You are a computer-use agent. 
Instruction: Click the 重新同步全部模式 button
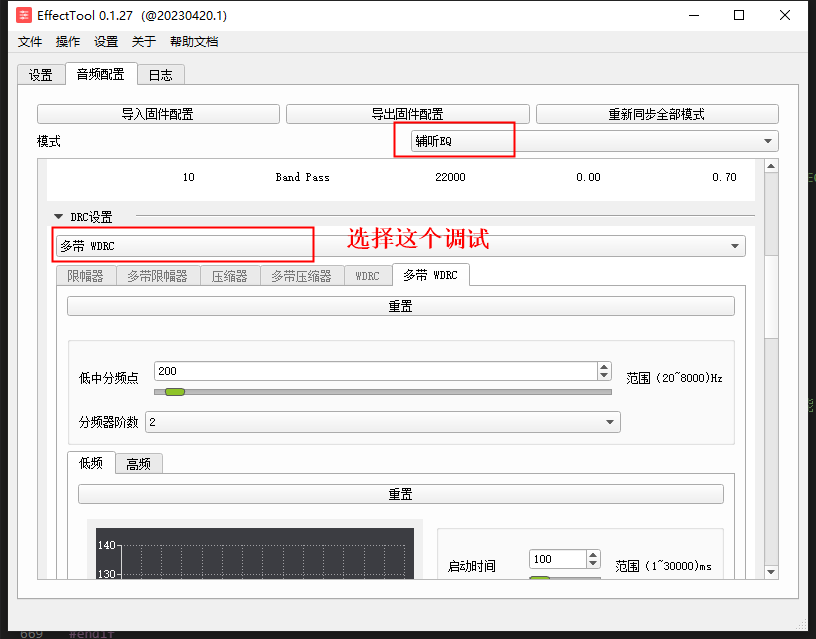click(x=657, y=114)
